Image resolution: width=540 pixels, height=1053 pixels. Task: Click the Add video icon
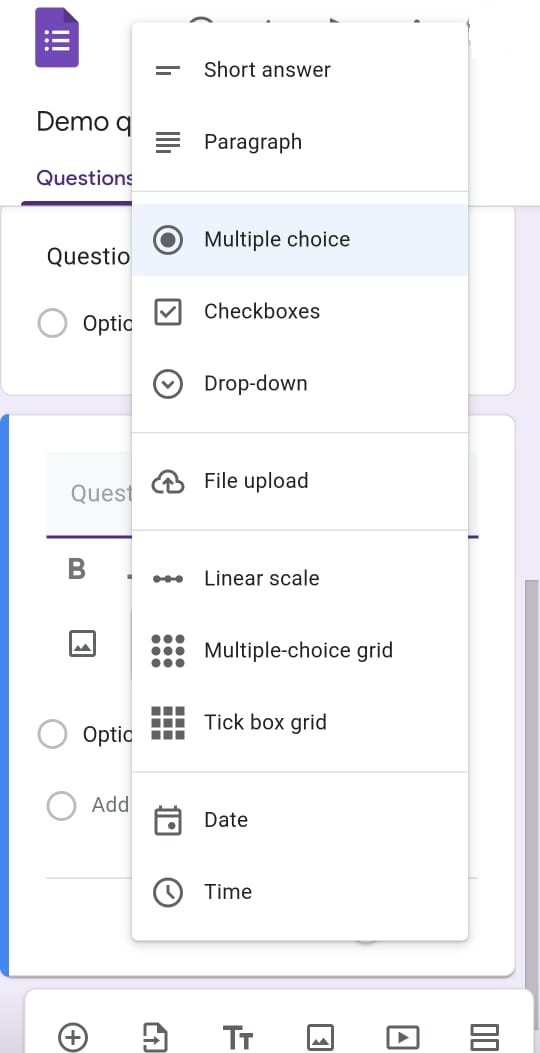(x=403, y=1038)
